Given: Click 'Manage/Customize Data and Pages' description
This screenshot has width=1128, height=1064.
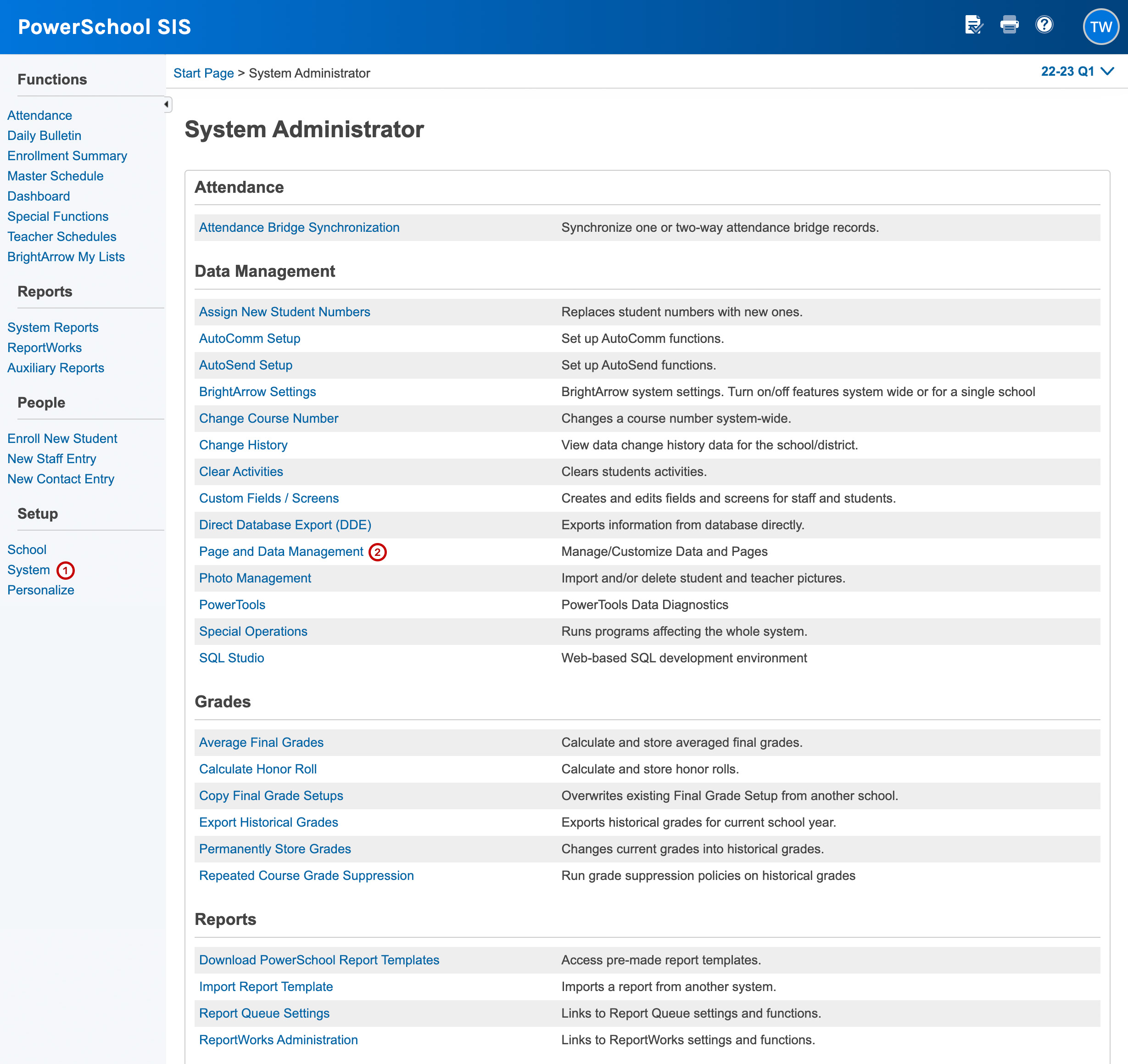Looking at the screenshot, I should pyautogui.click(x=664, y=552).
